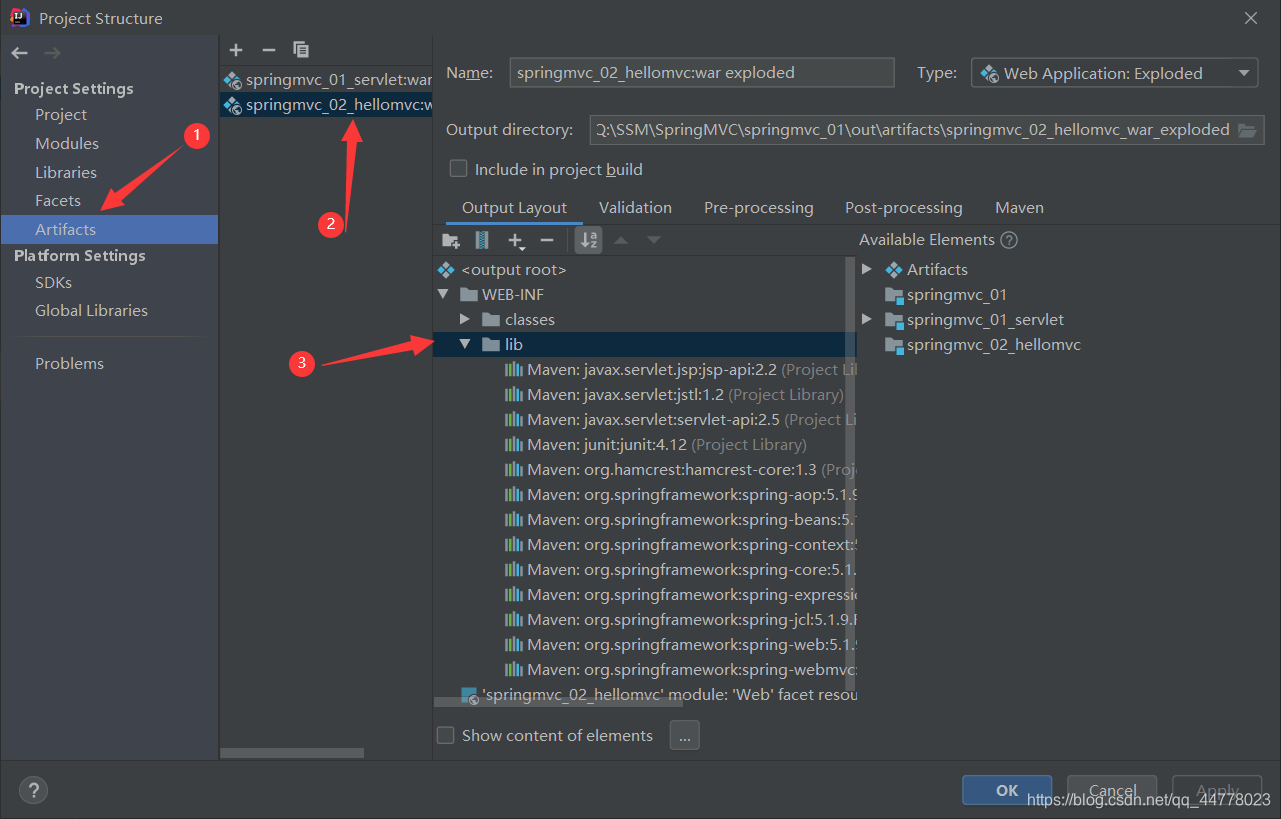Go to Facets settings
1281x819 pixels.
pos(58,201)
